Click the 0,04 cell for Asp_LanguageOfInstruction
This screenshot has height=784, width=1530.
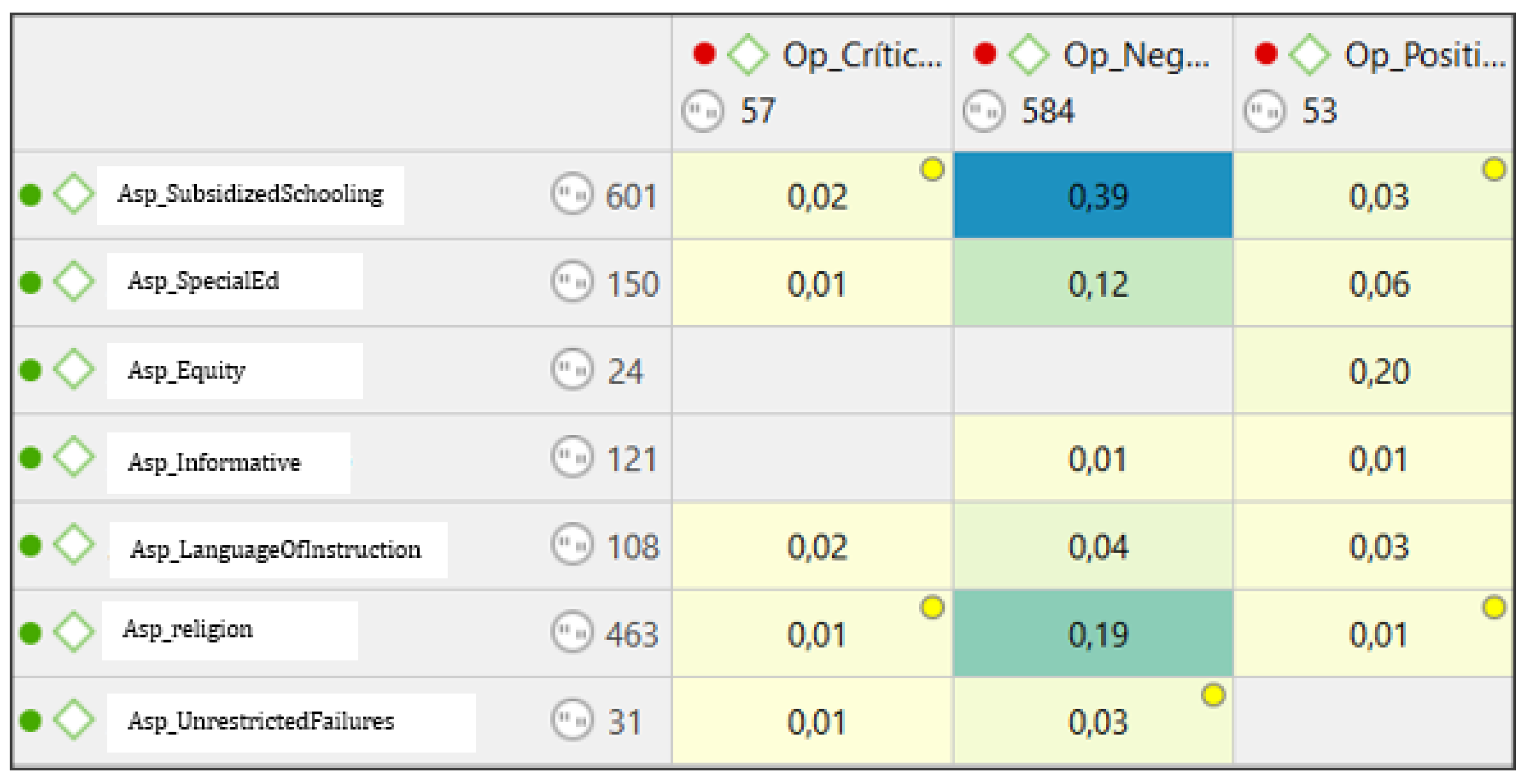[x=1093, y=546]
